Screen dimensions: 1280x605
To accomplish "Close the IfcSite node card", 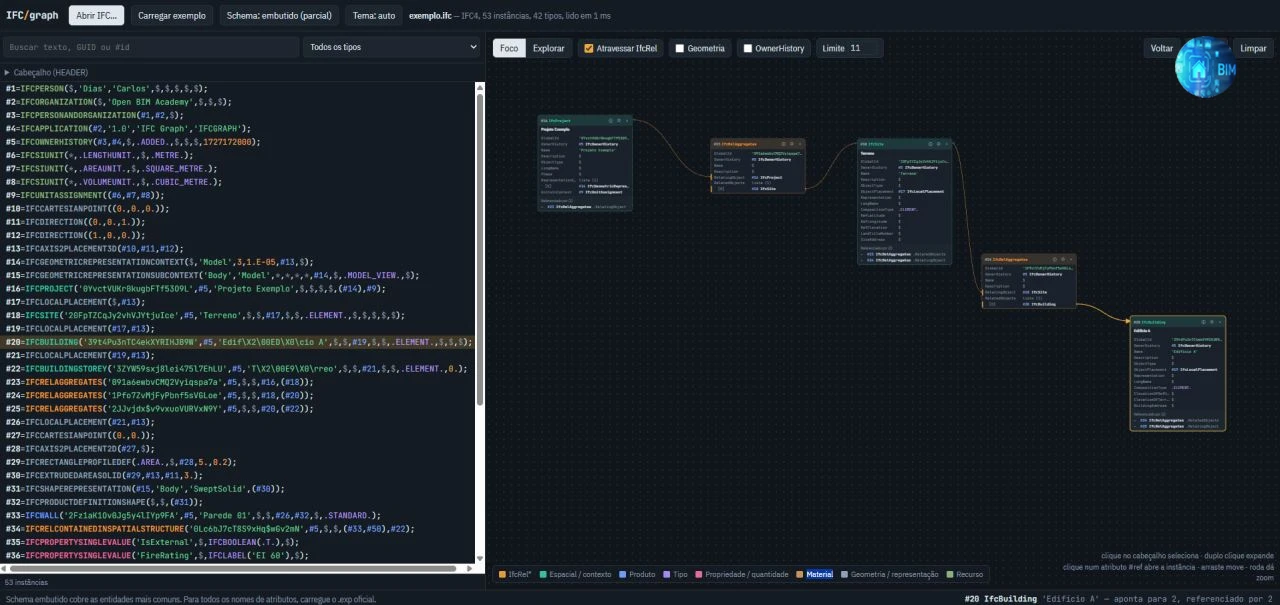I will (946, 144).
